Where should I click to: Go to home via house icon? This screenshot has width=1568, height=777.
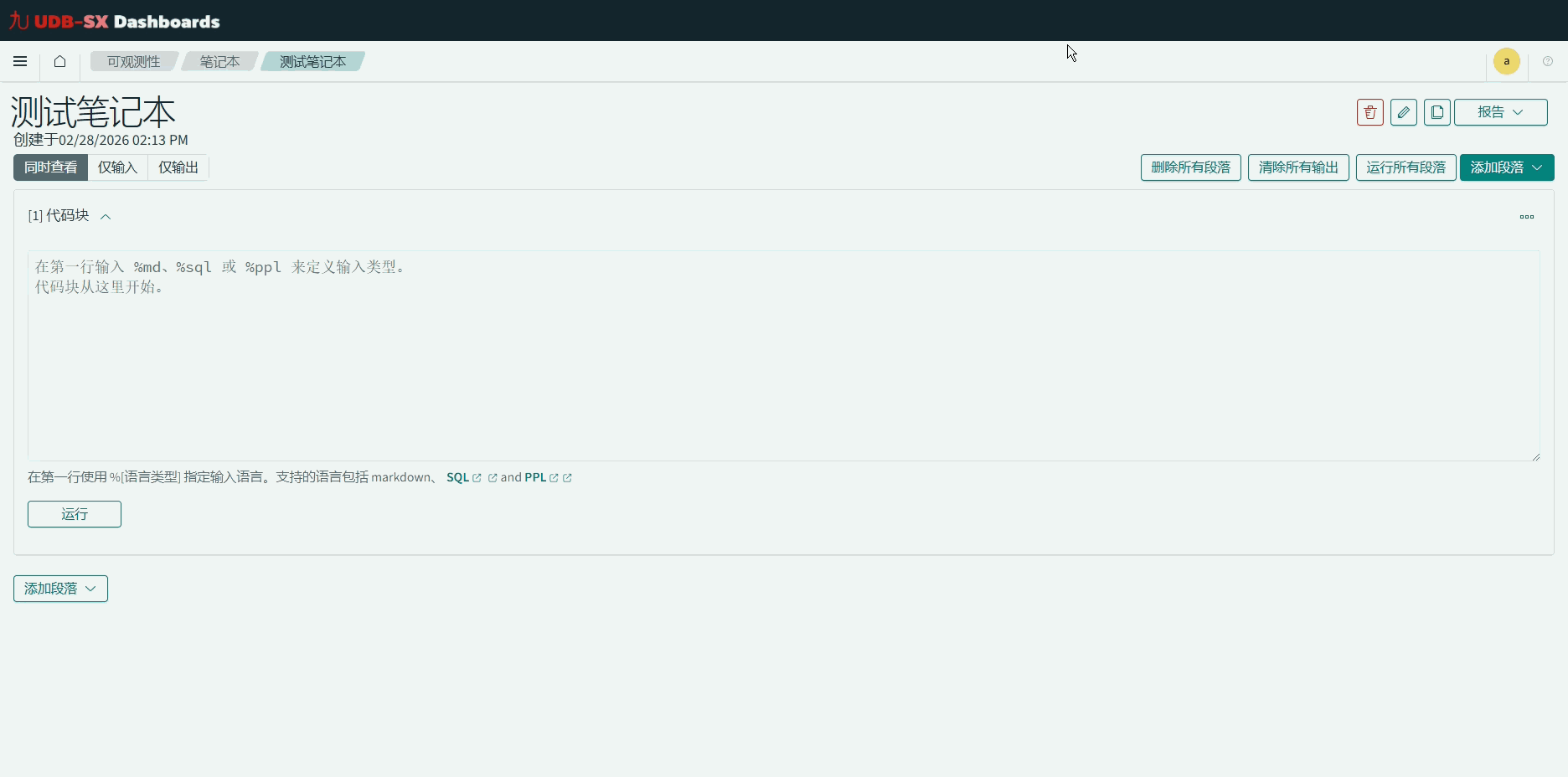click(59, 61)
